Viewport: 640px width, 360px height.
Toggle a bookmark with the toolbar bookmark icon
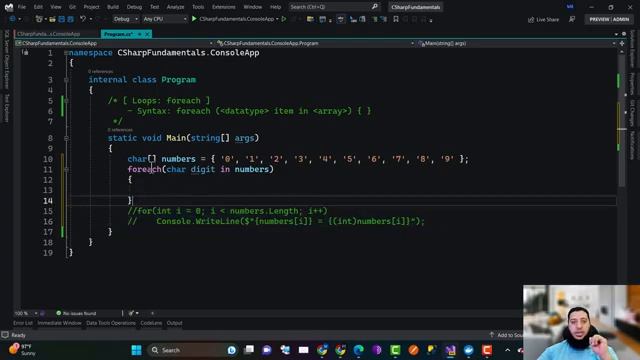coord(396,19)
